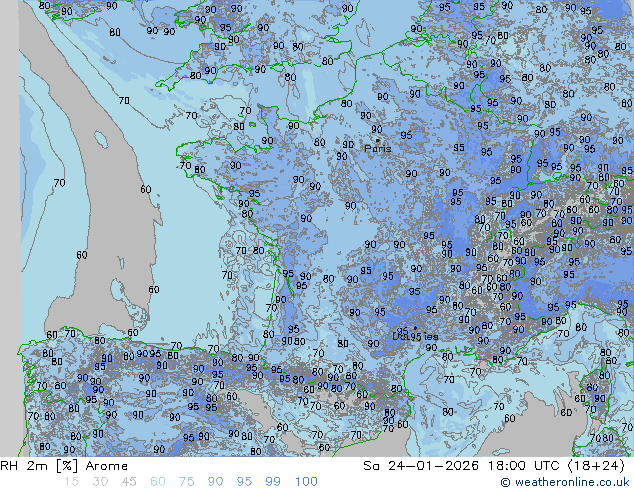This screenshot has width=634, height=490.
Task: Pick the 99 legend scale value
Action: [274, 481]
